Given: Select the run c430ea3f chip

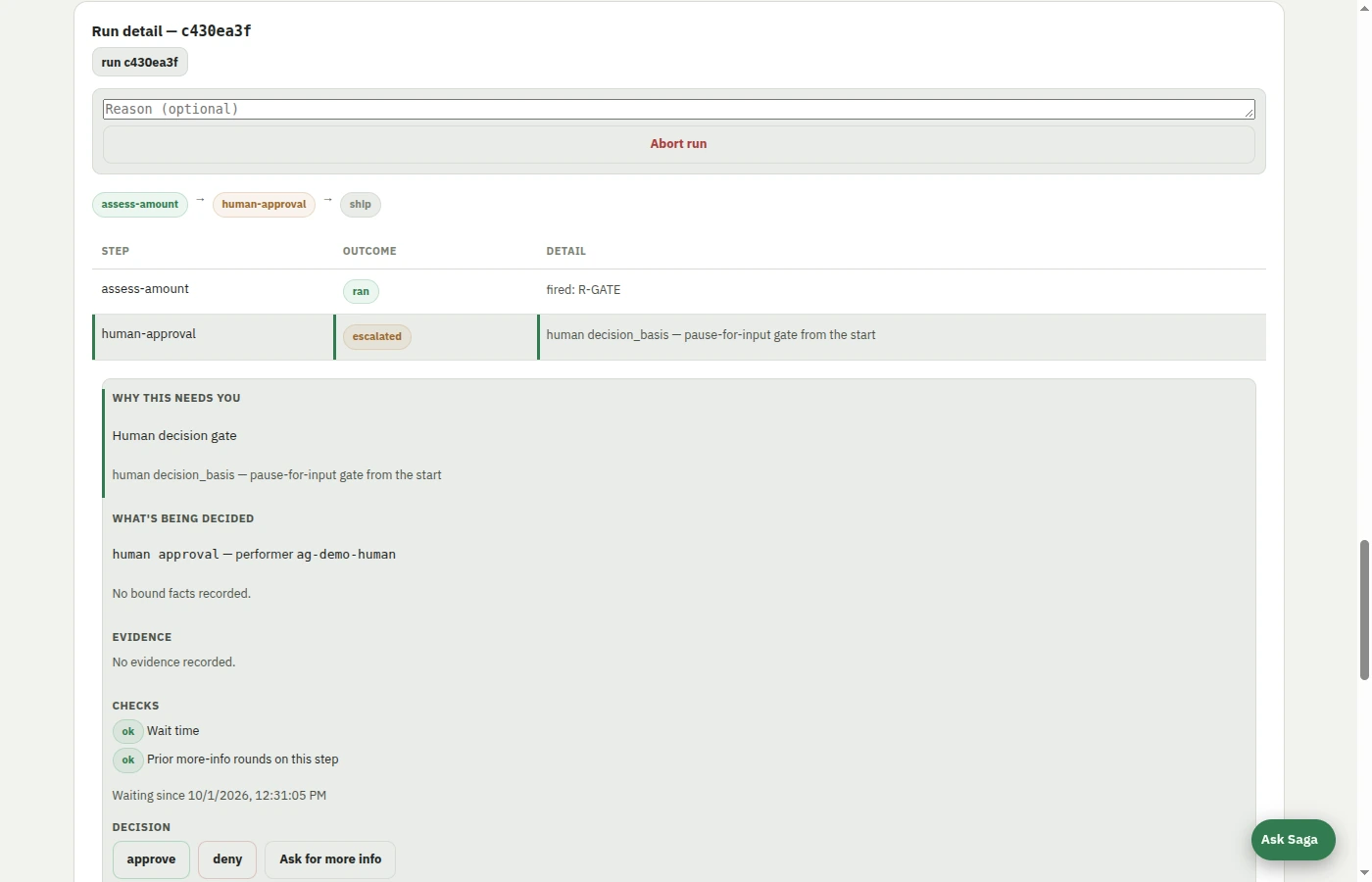Looking at the screenshot, I should (140, 62).
